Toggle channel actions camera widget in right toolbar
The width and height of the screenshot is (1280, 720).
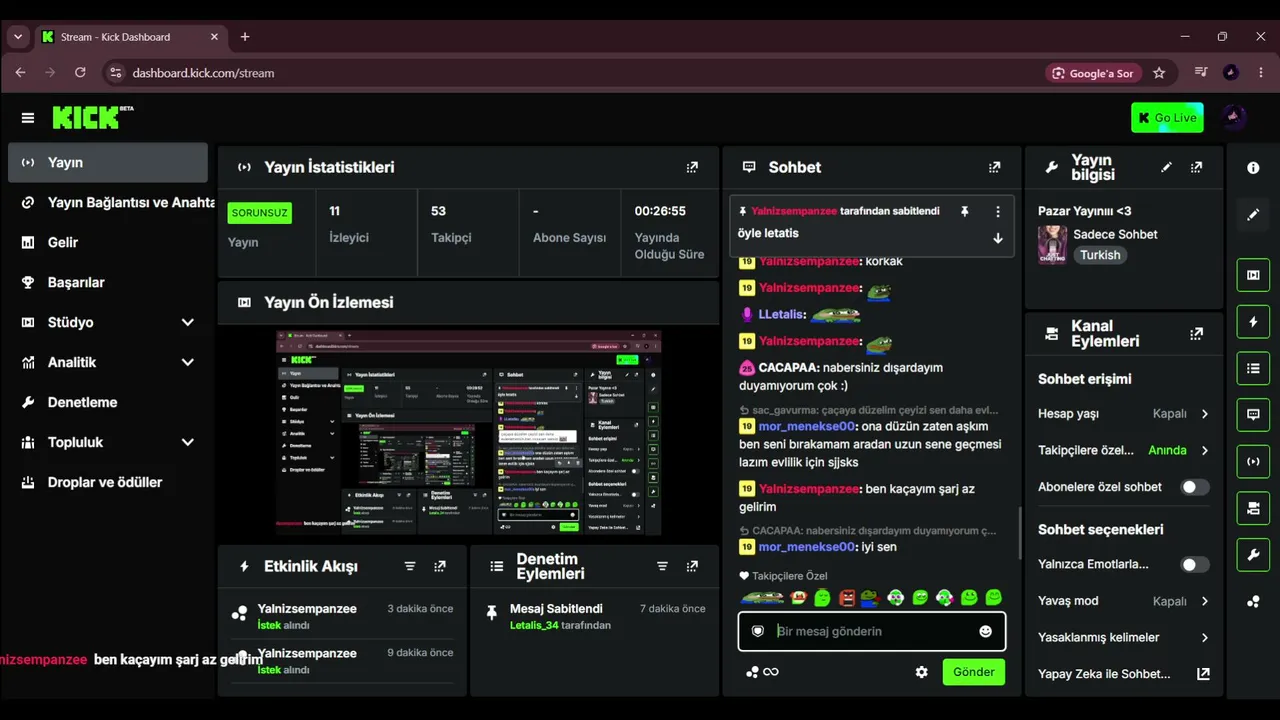click(1253, 508)
